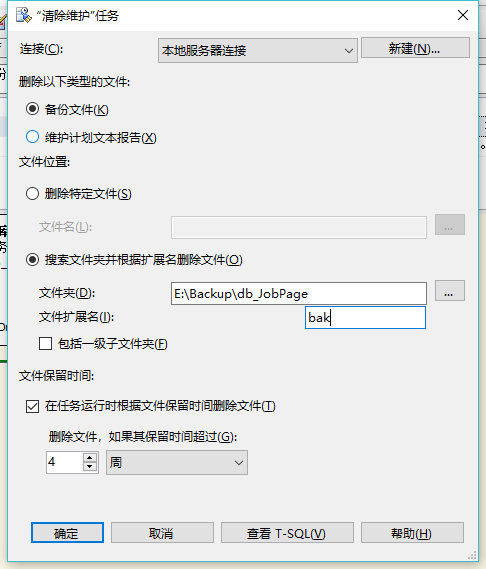
Task: Click the maintenance cleanup task title icon
Action: [24, 15]
